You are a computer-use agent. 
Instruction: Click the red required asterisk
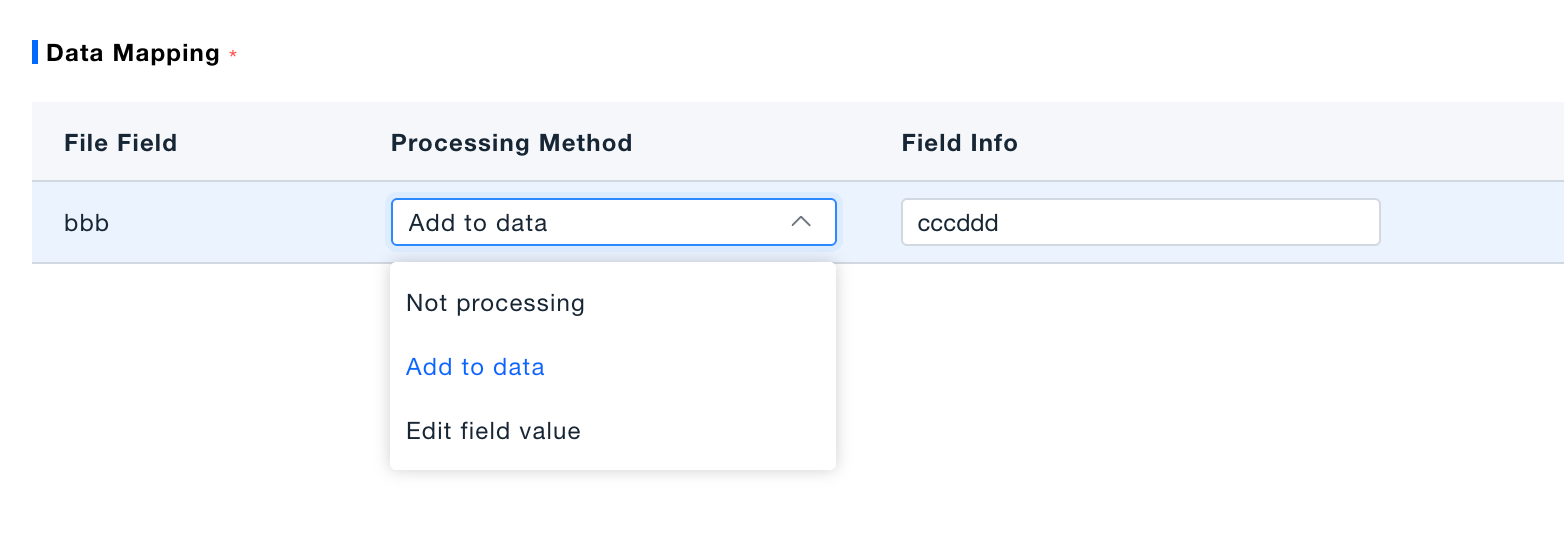(233, 55)
